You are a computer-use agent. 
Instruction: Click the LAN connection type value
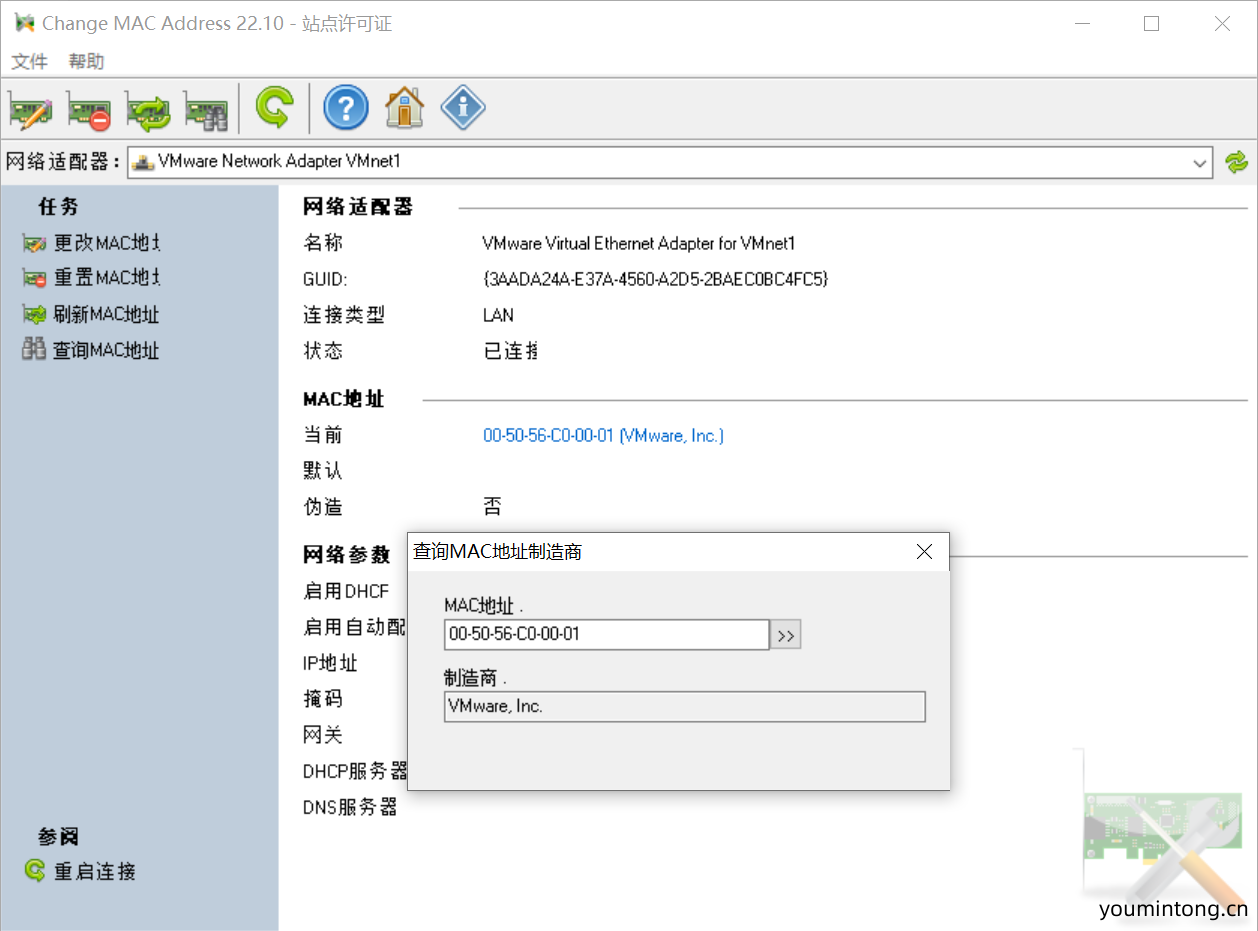tap(498, 315)
